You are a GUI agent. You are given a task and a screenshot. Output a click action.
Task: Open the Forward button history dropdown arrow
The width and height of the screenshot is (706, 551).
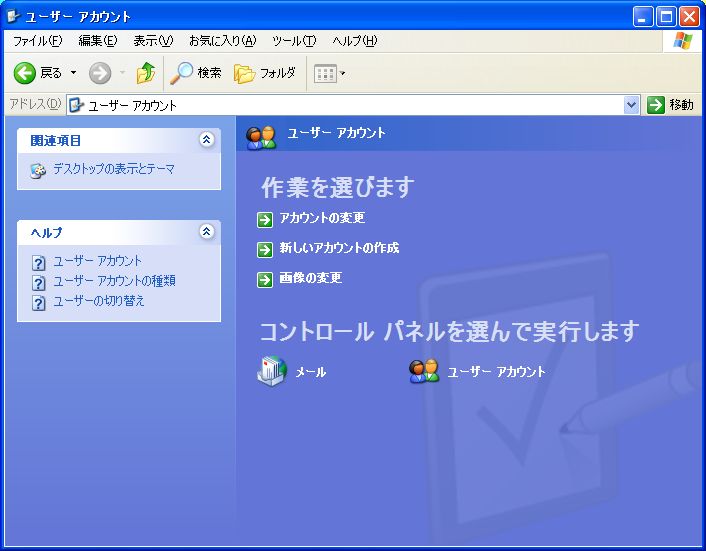(x=122, y=72)
